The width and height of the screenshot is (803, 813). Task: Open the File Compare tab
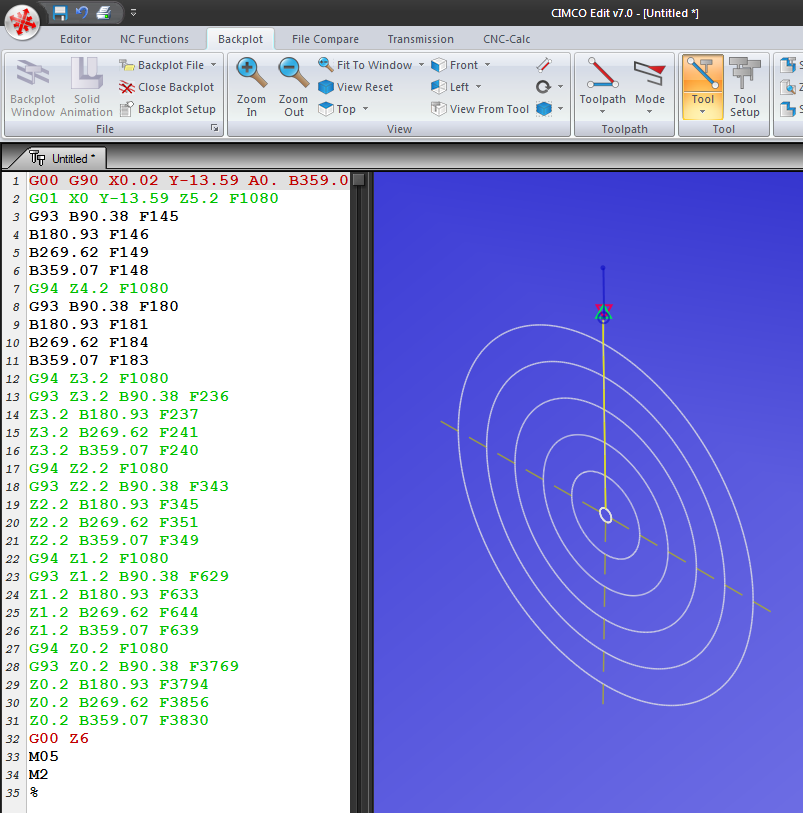(x=325, y=39)
